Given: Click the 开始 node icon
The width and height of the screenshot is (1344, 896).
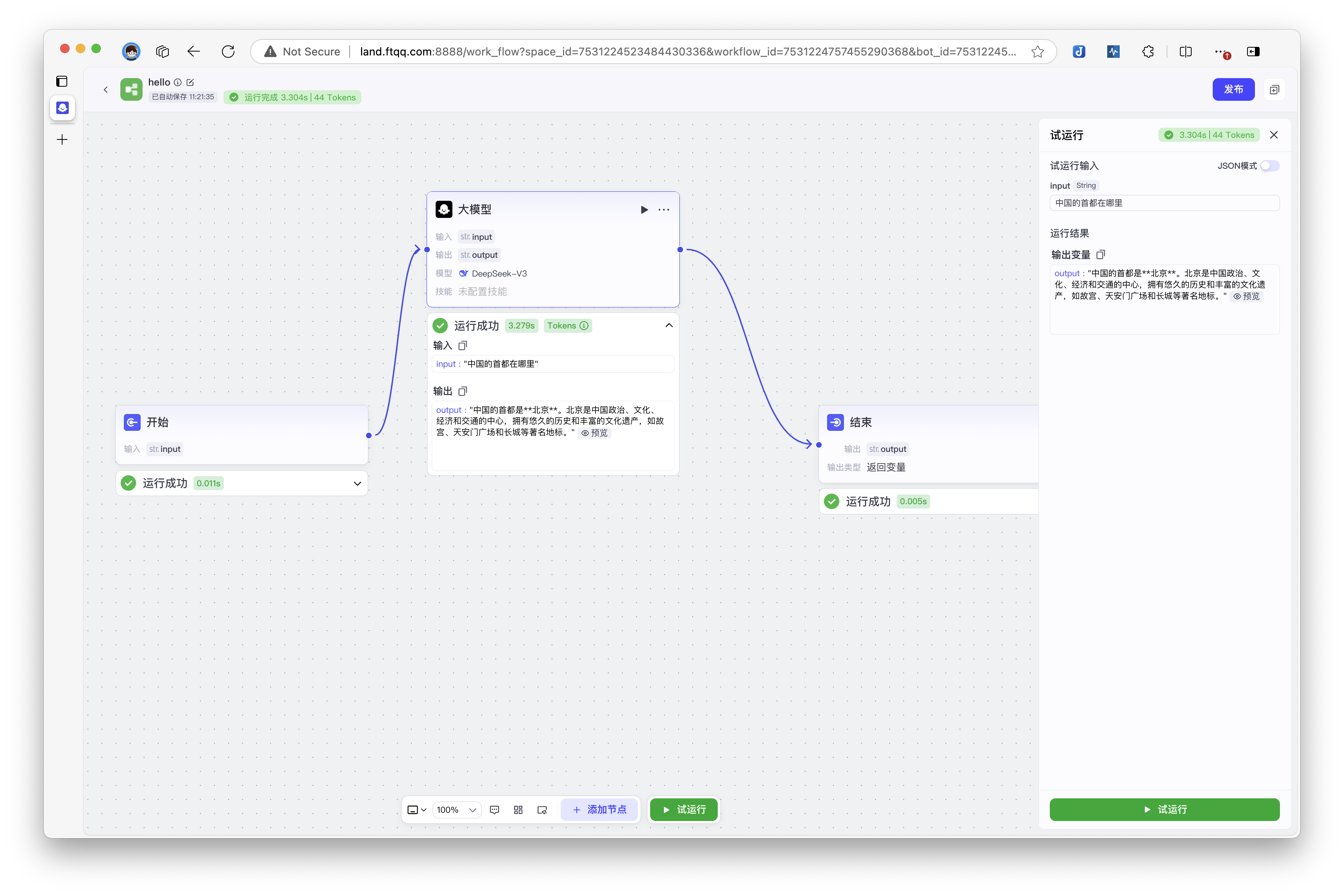Looking at the screenshot, I should 132,422.
